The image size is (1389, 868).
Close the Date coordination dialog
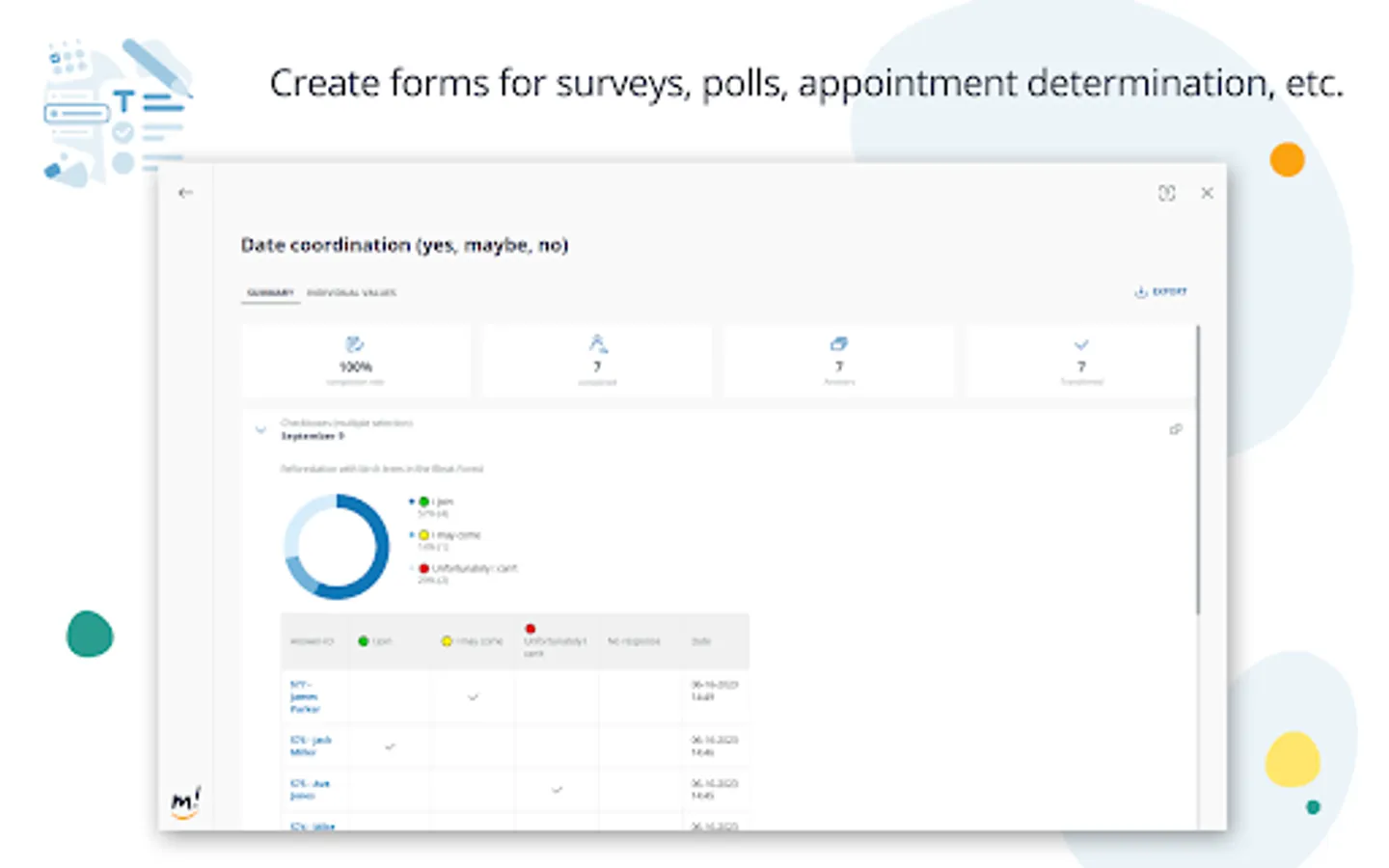(1207, 193)
